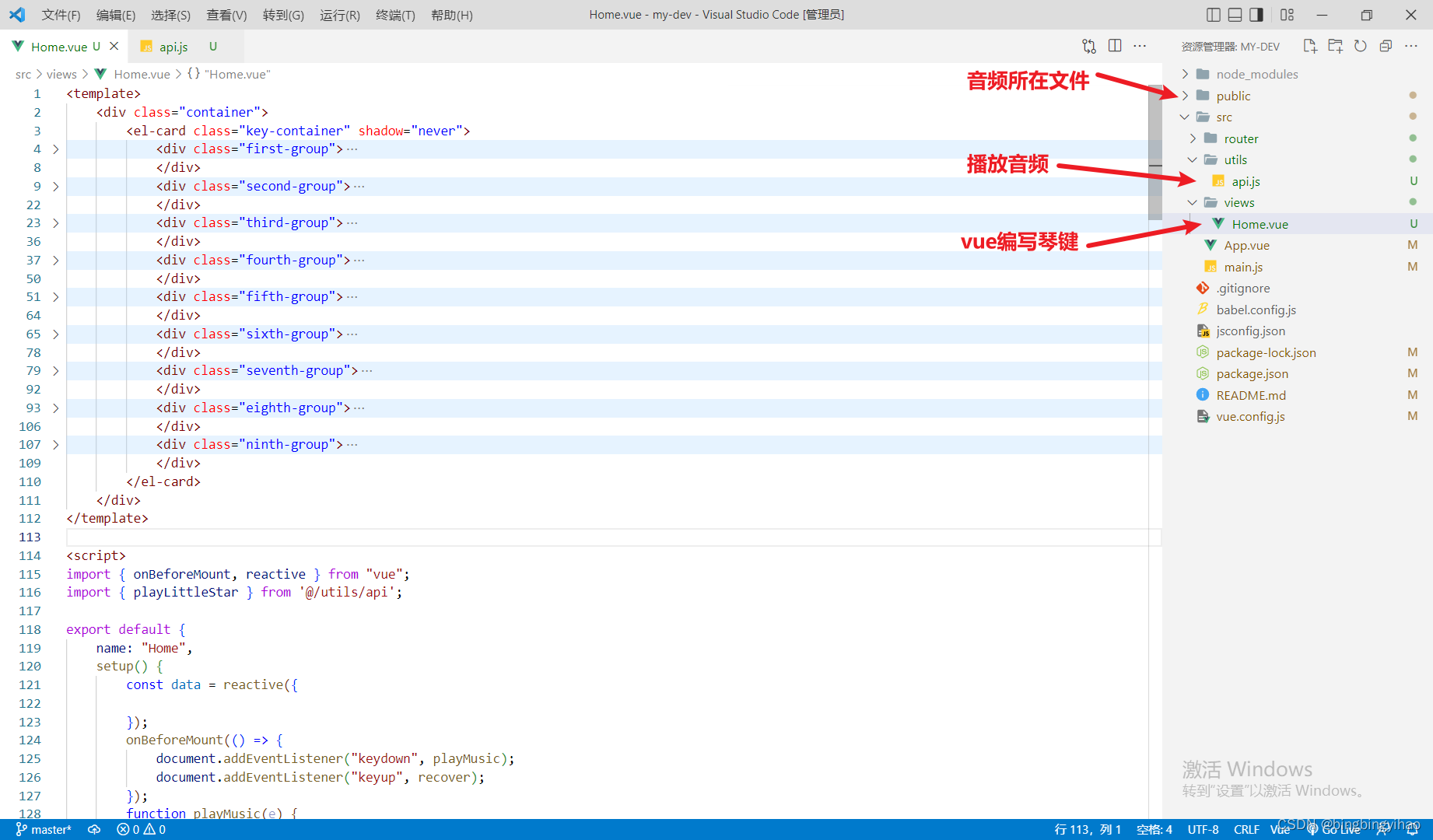Open the 文件(F) menu
1433x840 pixels.
click(61, 15)
